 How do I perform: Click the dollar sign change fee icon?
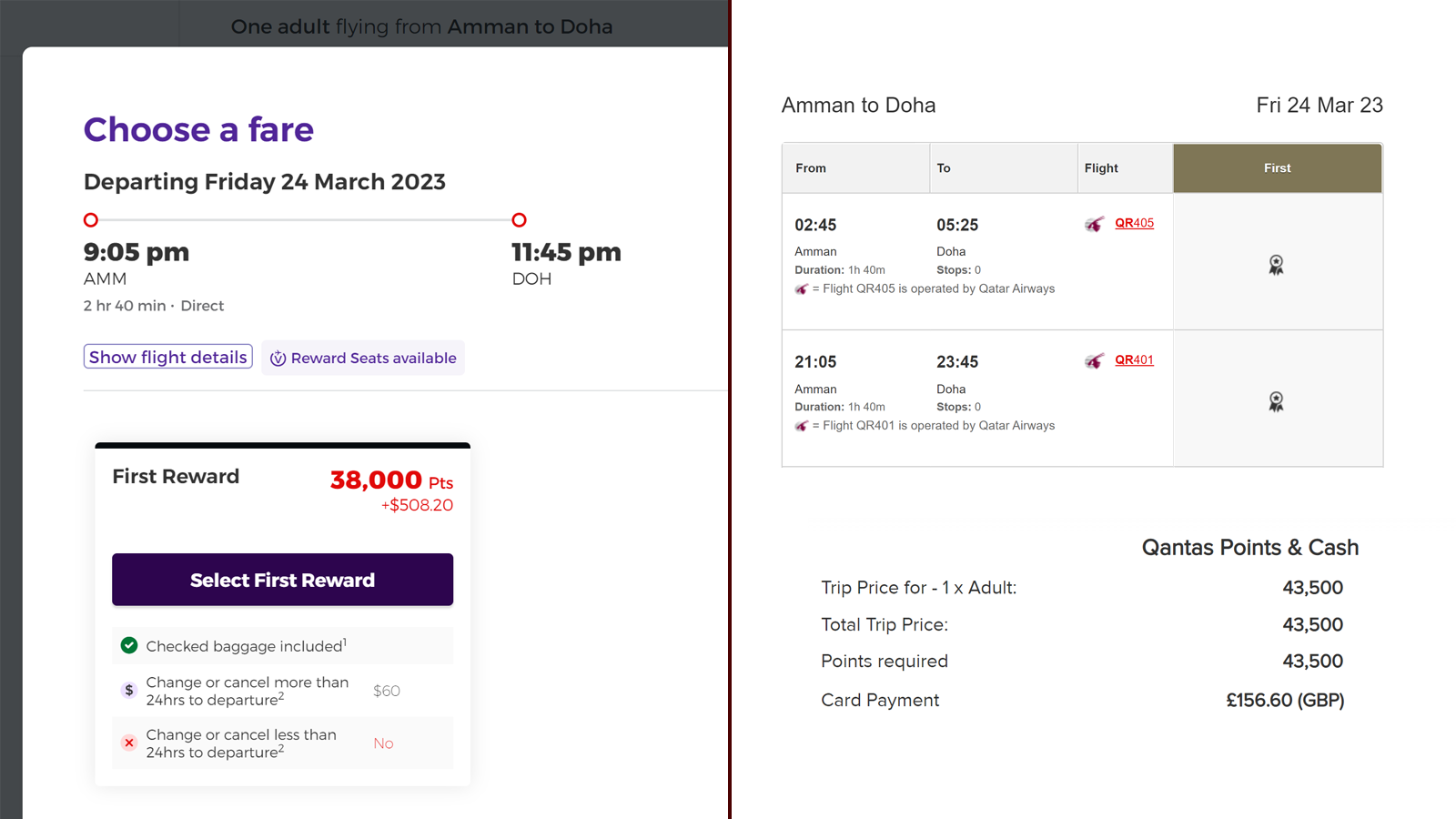[x=129, y=691]
